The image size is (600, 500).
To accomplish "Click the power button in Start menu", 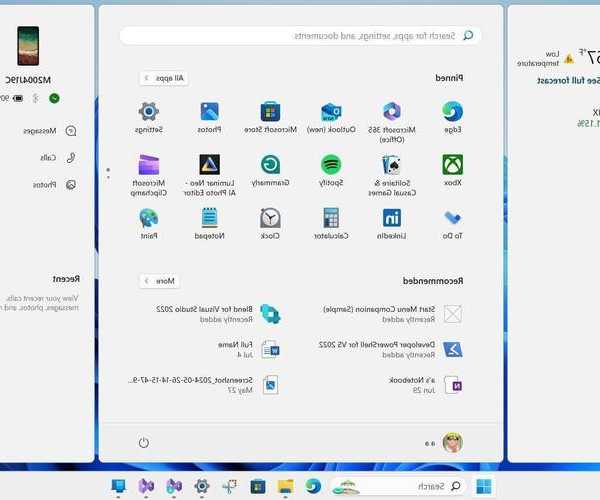I will [143, 442].
